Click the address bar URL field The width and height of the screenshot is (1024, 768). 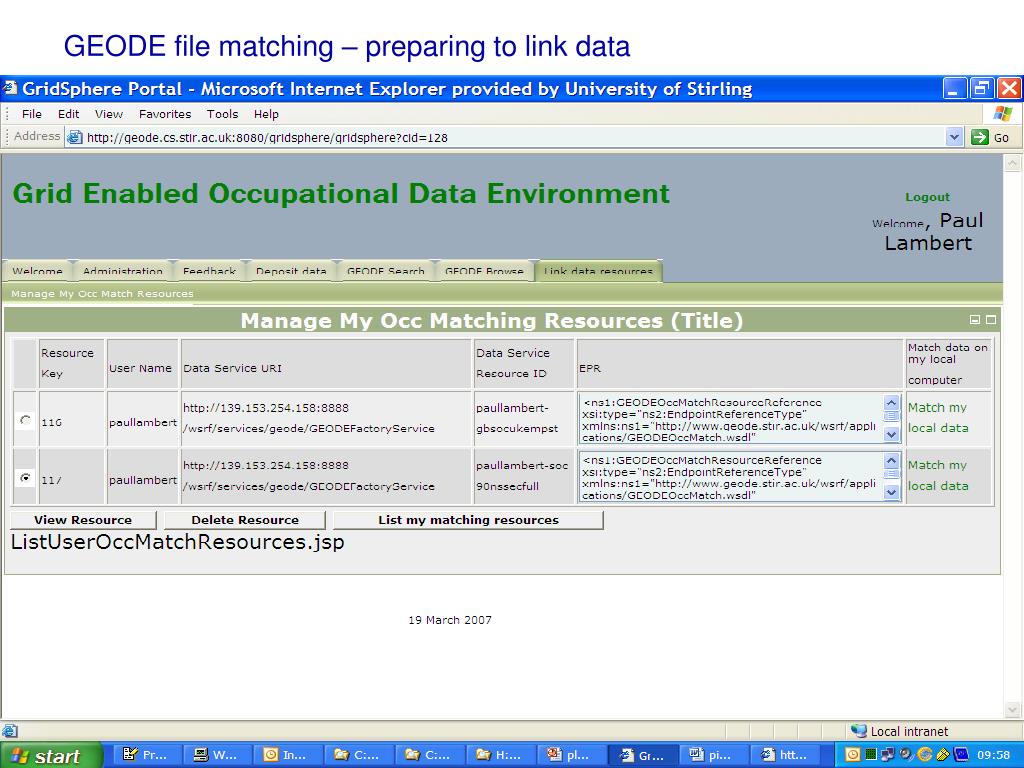coord(504,137)
